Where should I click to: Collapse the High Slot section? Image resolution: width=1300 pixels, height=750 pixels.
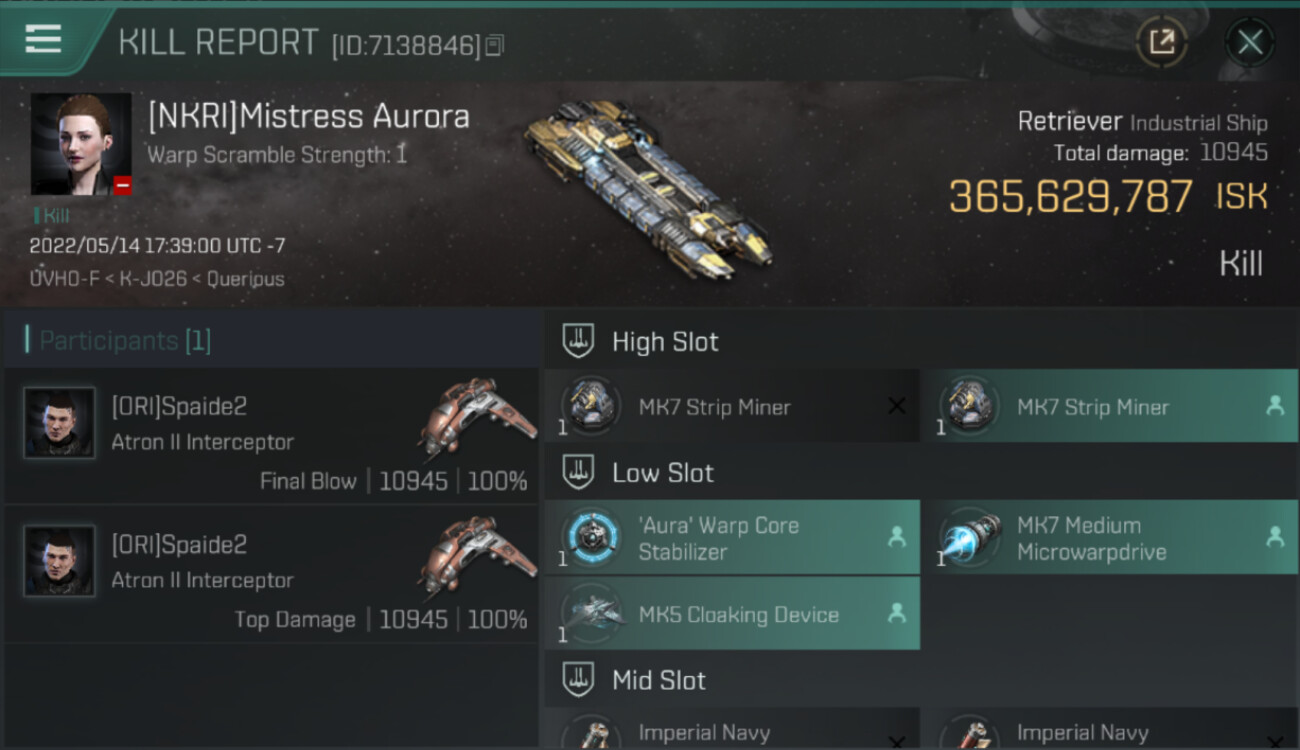[578, 341]
